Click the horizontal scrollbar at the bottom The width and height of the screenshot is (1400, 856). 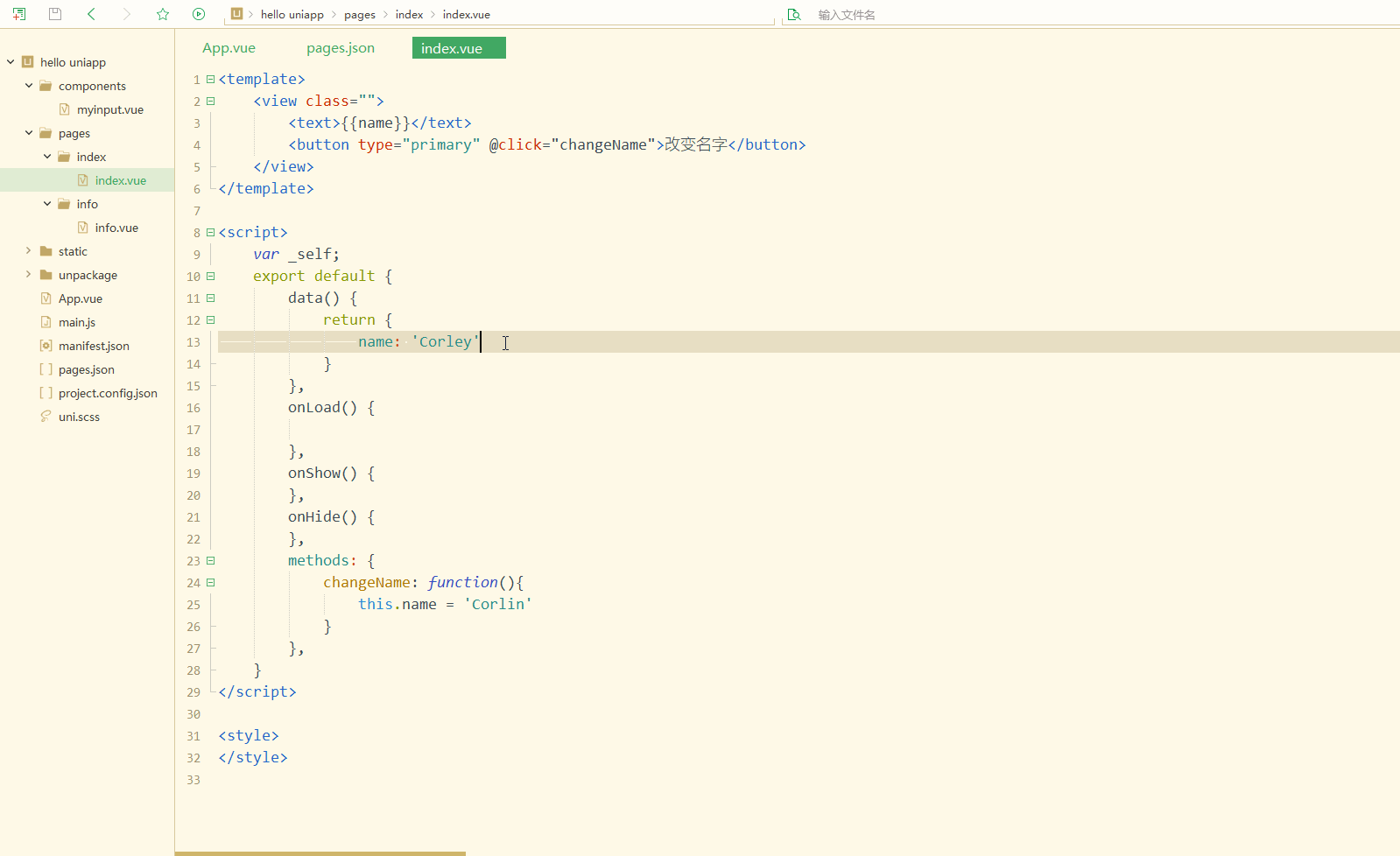coord(320,853)
